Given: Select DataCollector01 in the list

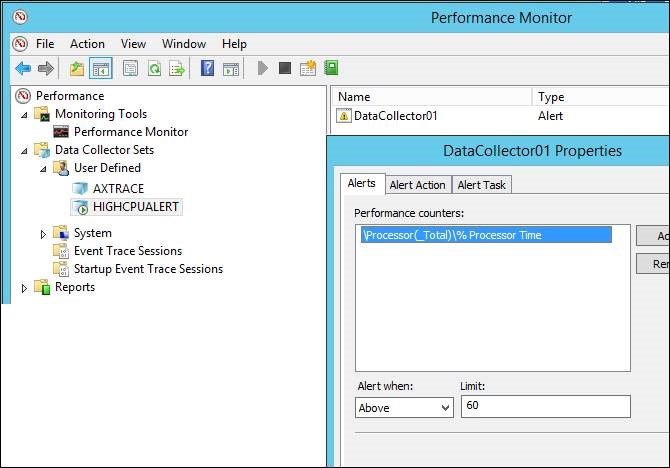Looking at the screenshot, I should tap(395, 116).
